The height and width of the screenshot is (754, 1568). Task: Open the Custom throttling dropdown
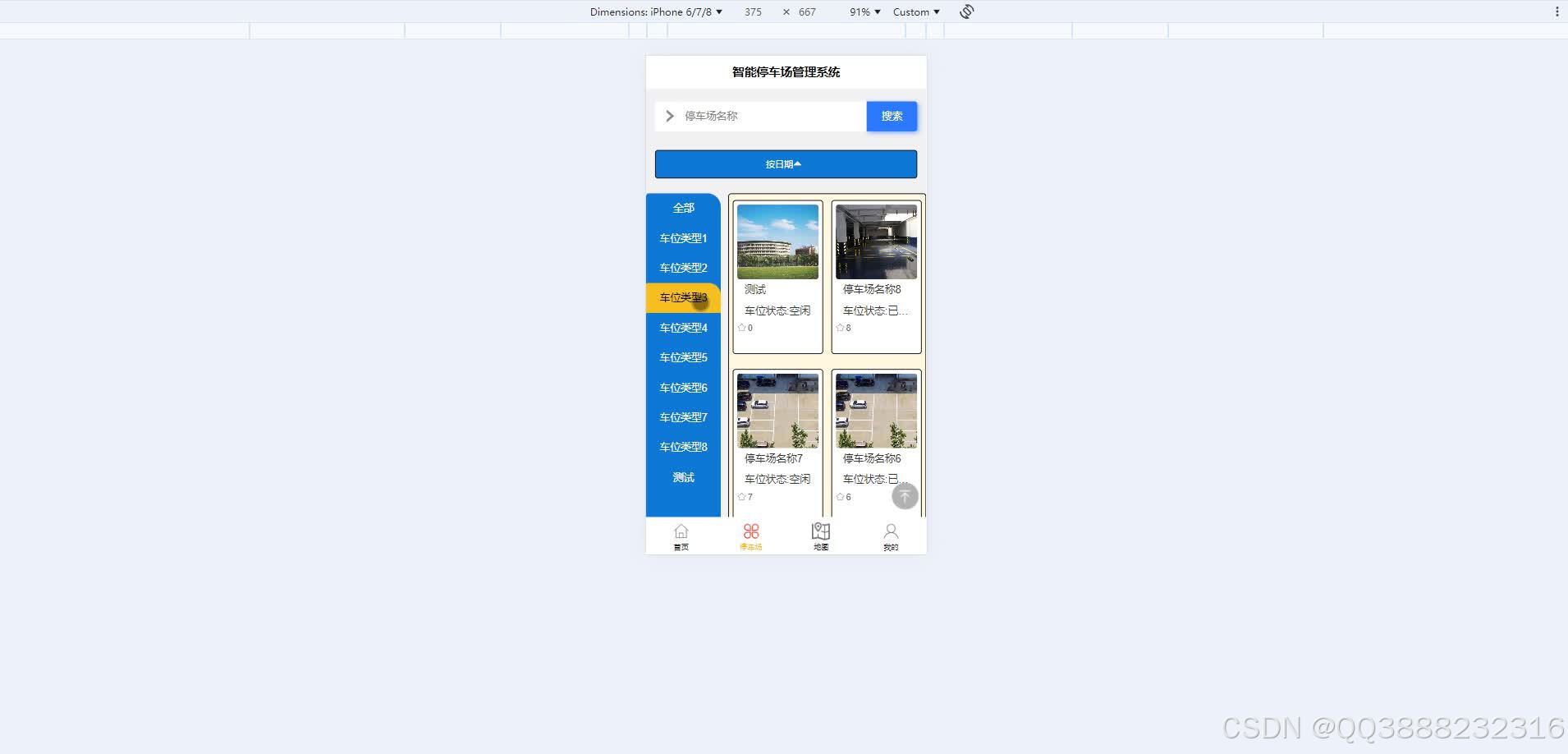[916, 11]
